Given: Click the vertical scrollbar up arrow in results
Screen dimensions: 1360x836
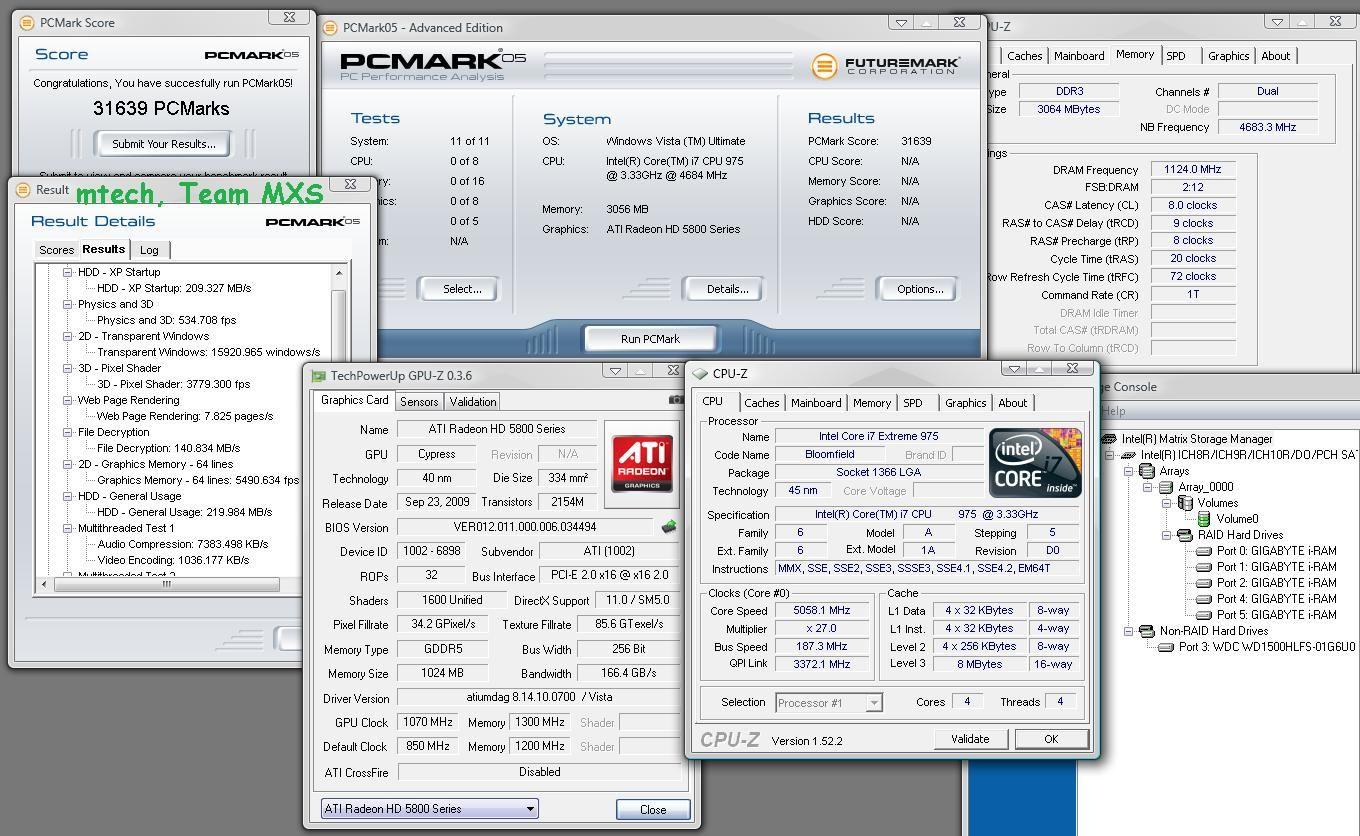Looking at the screenshot, I should click(339, 273).
